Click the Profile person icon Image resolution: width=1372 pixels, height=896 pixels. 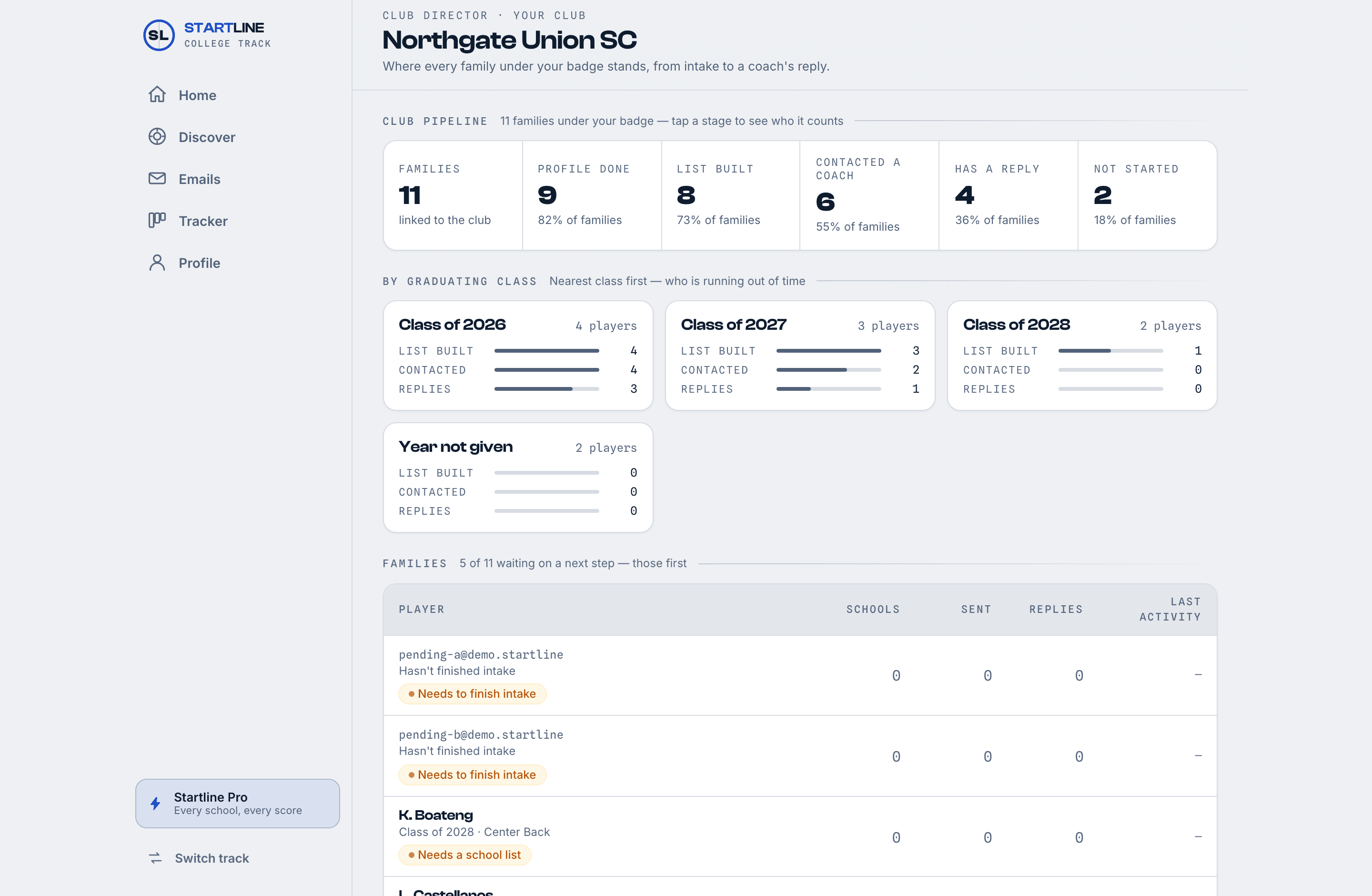(157, 263)
